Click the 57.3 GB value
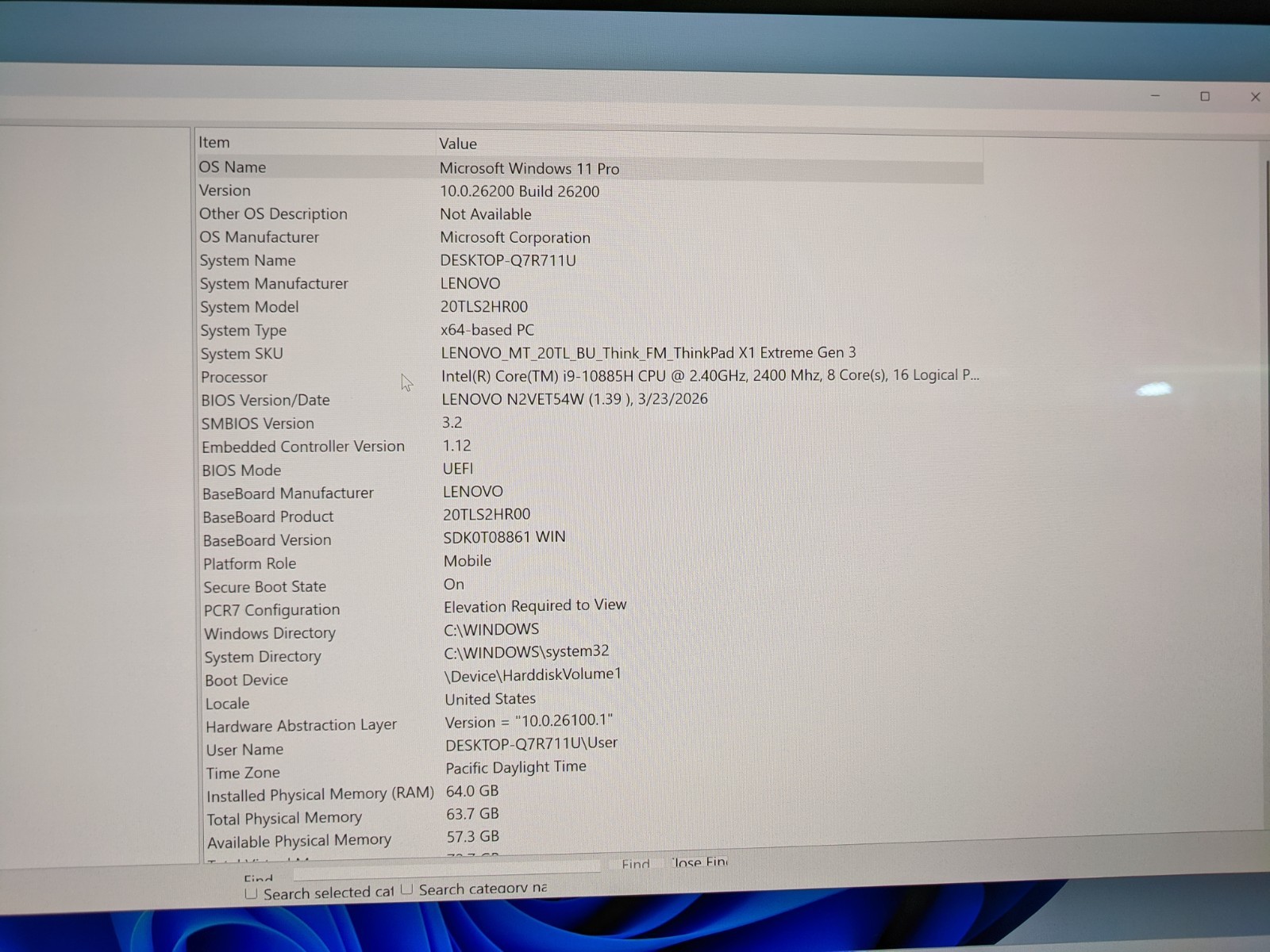The width and height of the screenshot is (1270, 952). pyautogui.click(x=472, y=836)
